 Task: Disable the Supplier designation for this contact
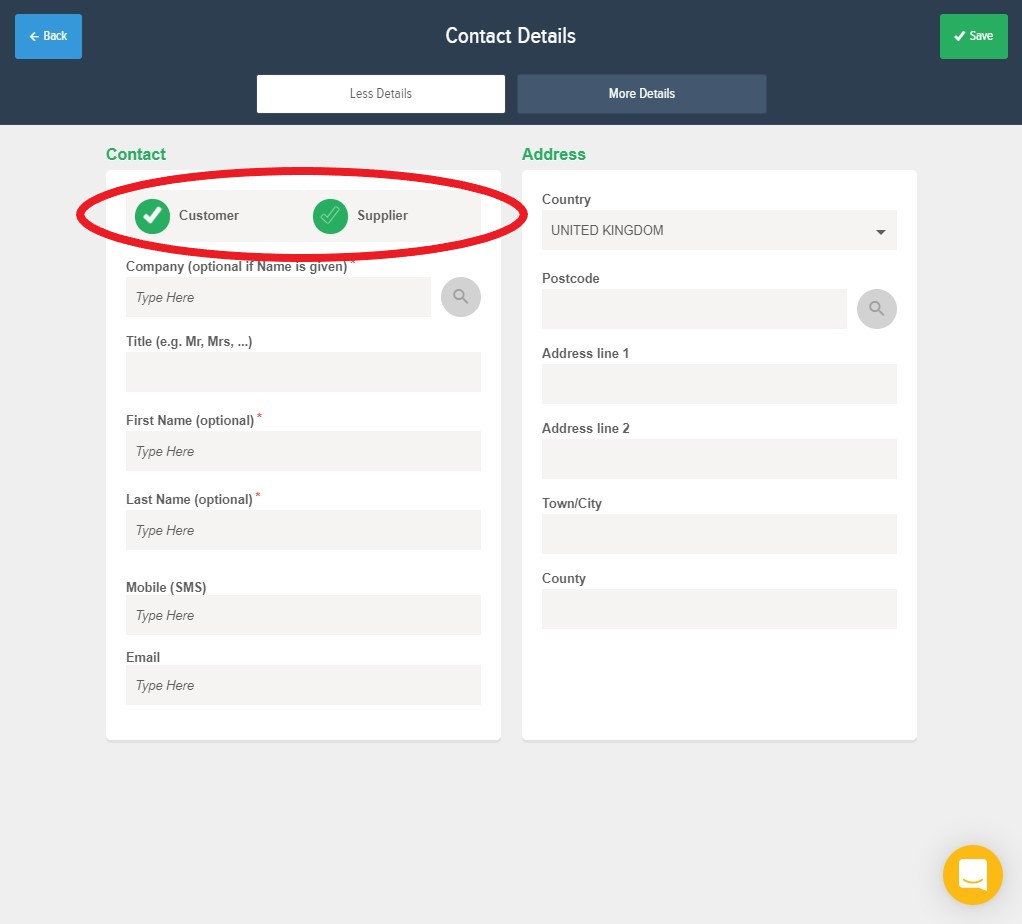pos(330,215)
